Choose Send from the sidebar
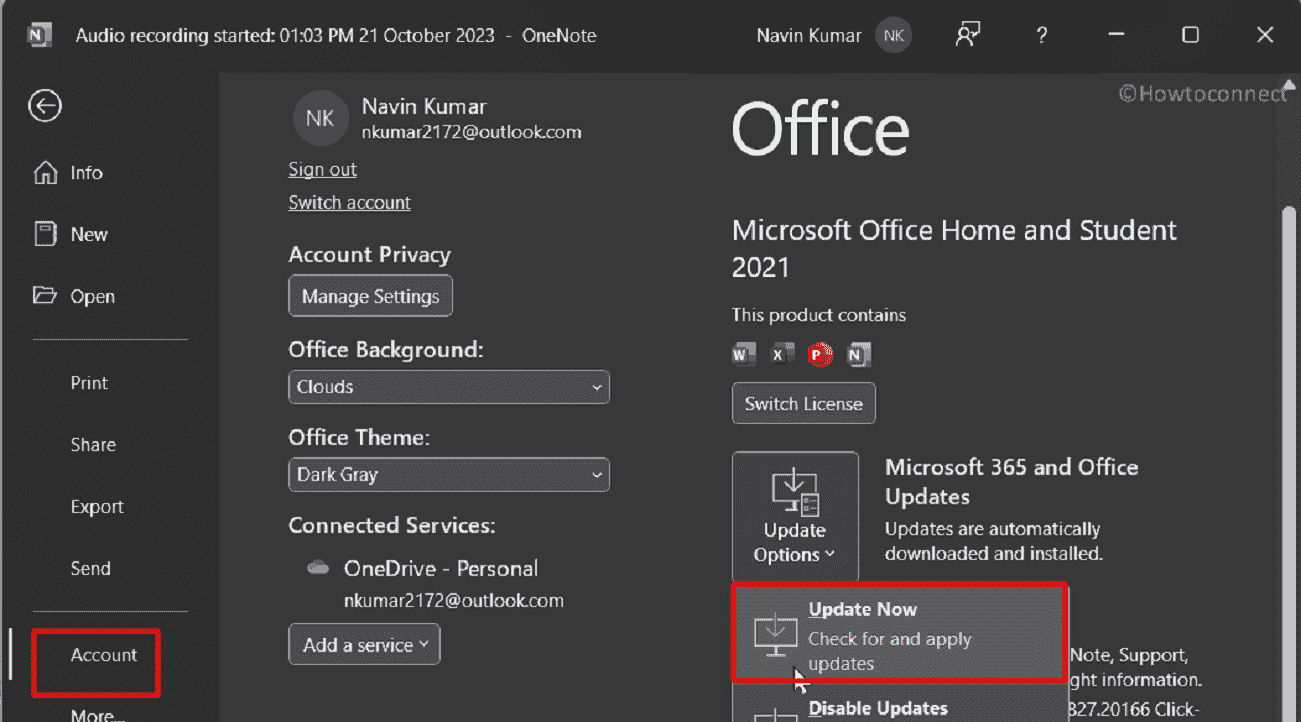The width and height of the screenshot is (1301, 722). tap(90, 569)
